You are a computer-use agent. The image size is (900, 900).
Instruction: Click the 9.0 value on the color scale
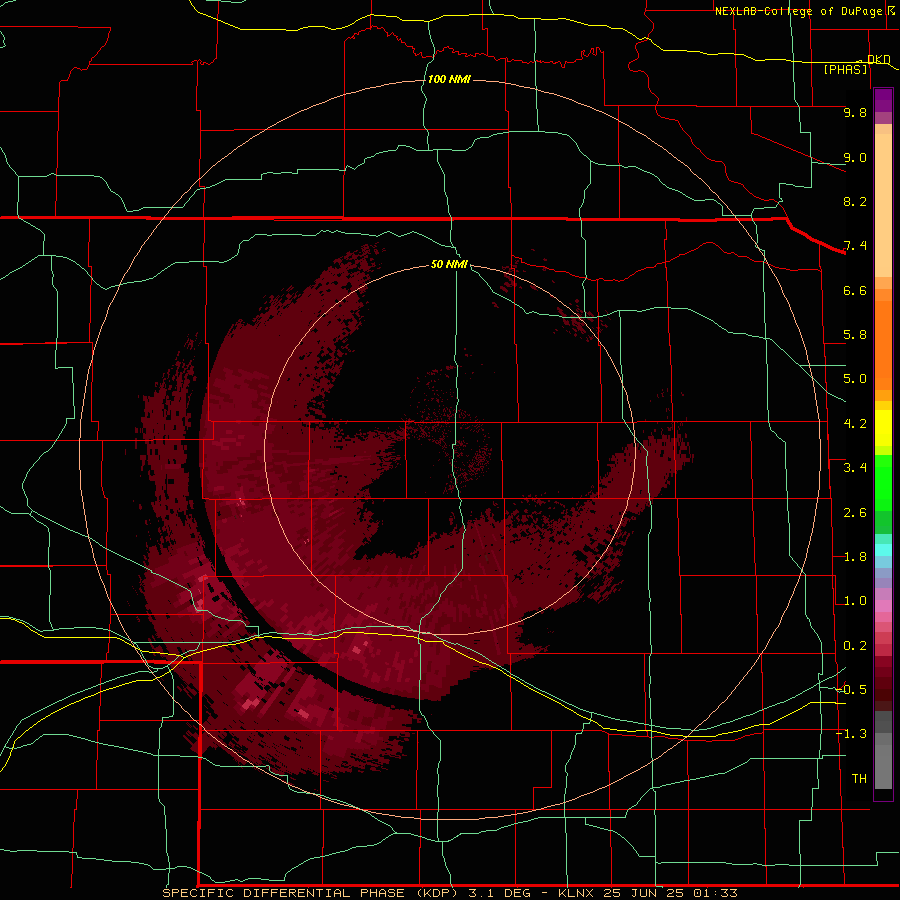[855, 157]
